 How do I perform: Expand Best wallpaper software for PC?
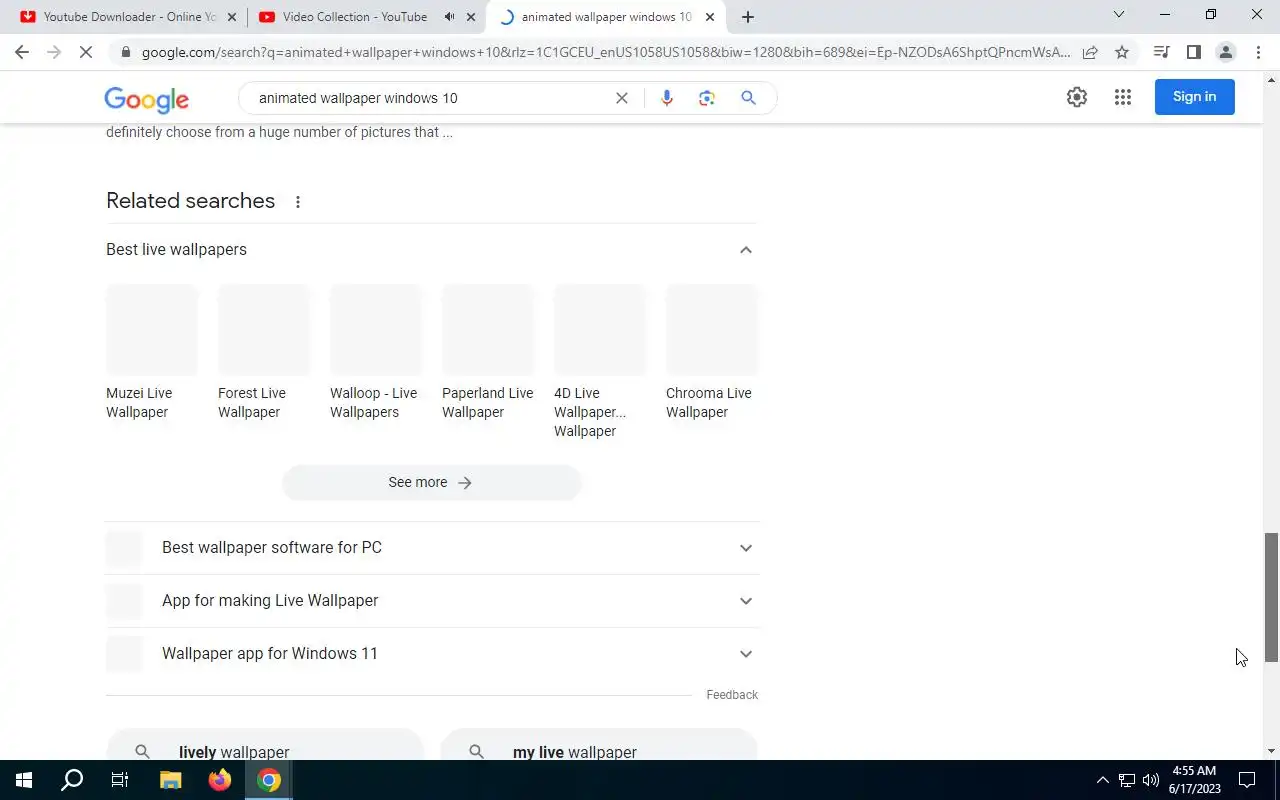coord(432,548)
